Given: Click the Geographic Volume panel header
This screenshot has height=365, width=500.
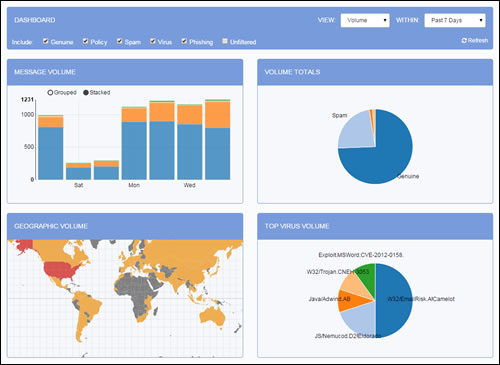Looking at the screenshot, I should coord(125,226).
